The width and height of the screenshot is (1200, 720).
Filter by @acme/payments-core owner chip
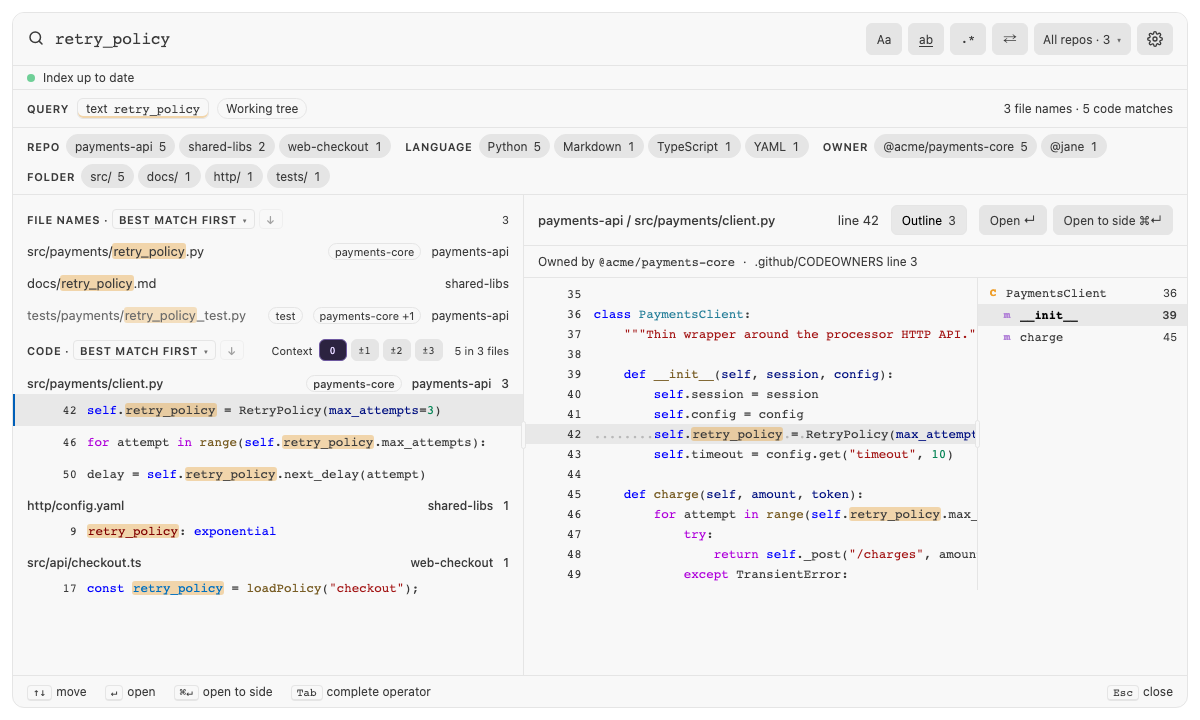click(955, 147)
